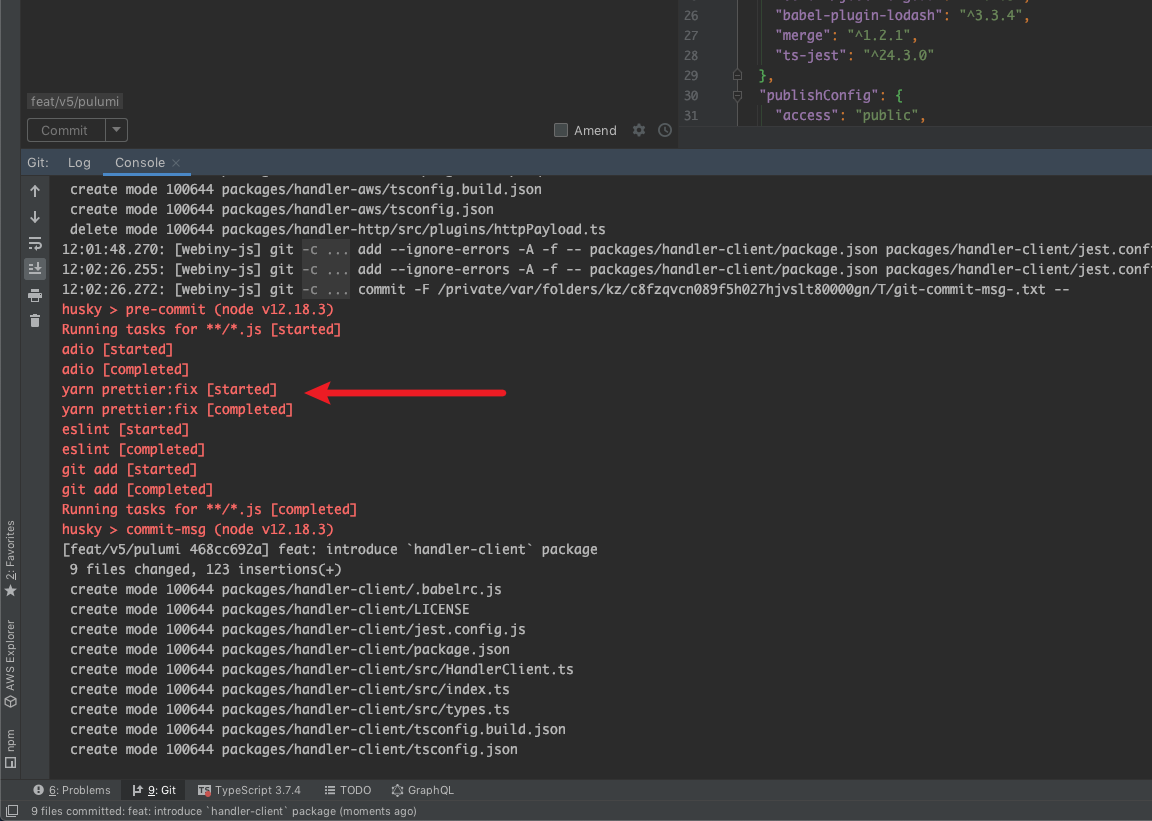
Task: Open the Problems tool window
Action: (72, 790)
